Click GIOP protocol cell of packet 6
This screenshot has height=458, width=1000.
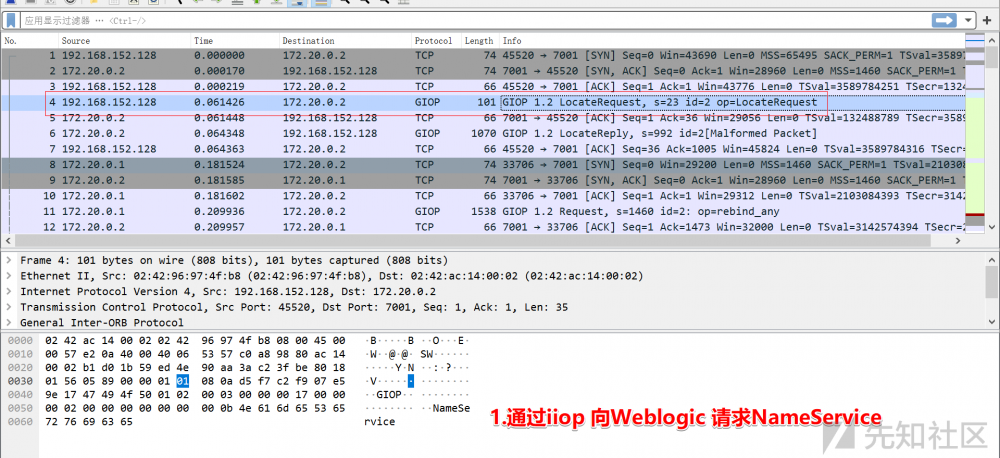point(427,133)
